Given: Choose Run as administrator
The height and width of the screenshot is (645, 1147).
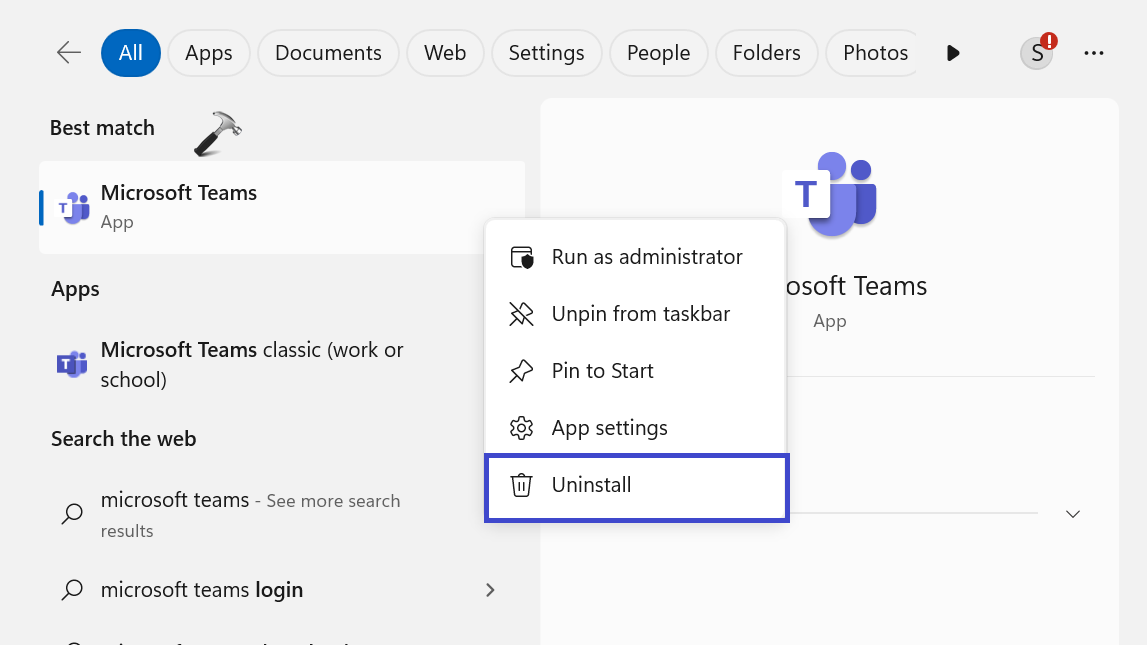Looking at the screenshot, I should pos(646,257).
